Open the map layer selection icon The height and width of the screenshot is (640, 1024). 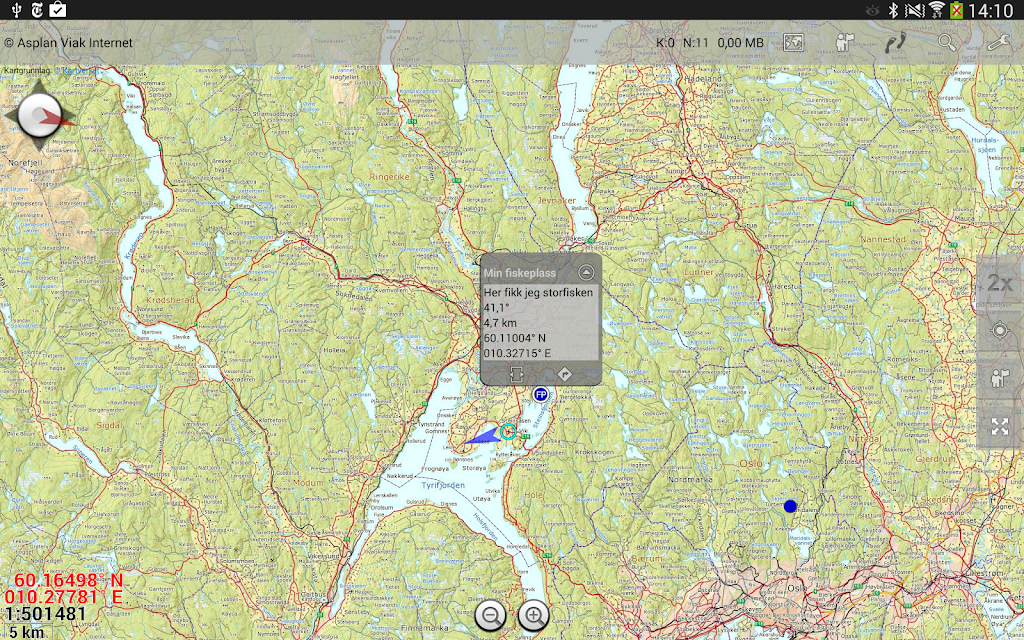[794, 43]
